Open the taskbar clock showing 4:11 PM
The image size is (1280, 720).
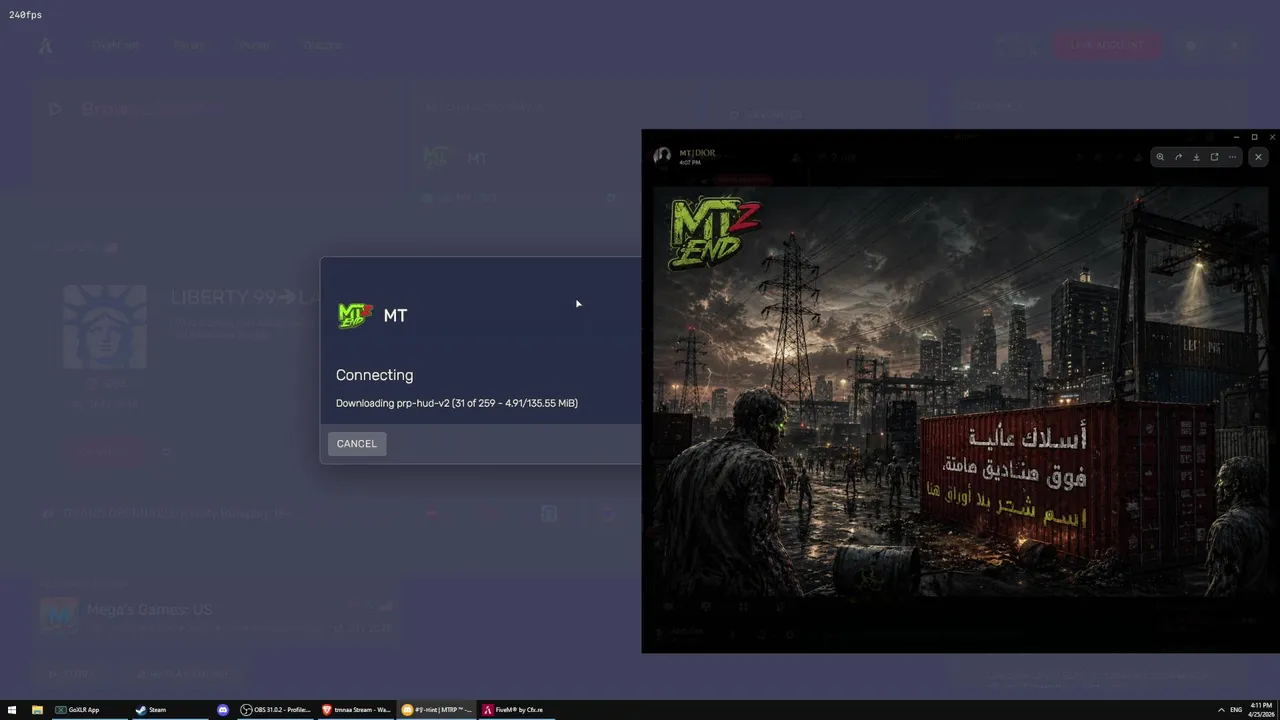(1260, 710)
